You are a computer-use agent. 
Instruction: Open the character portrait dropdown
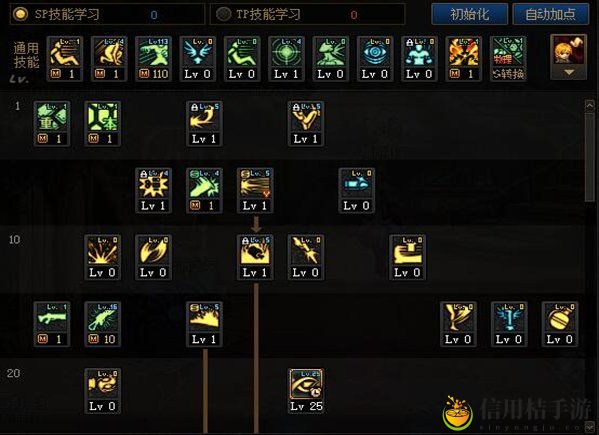point(568,57)
